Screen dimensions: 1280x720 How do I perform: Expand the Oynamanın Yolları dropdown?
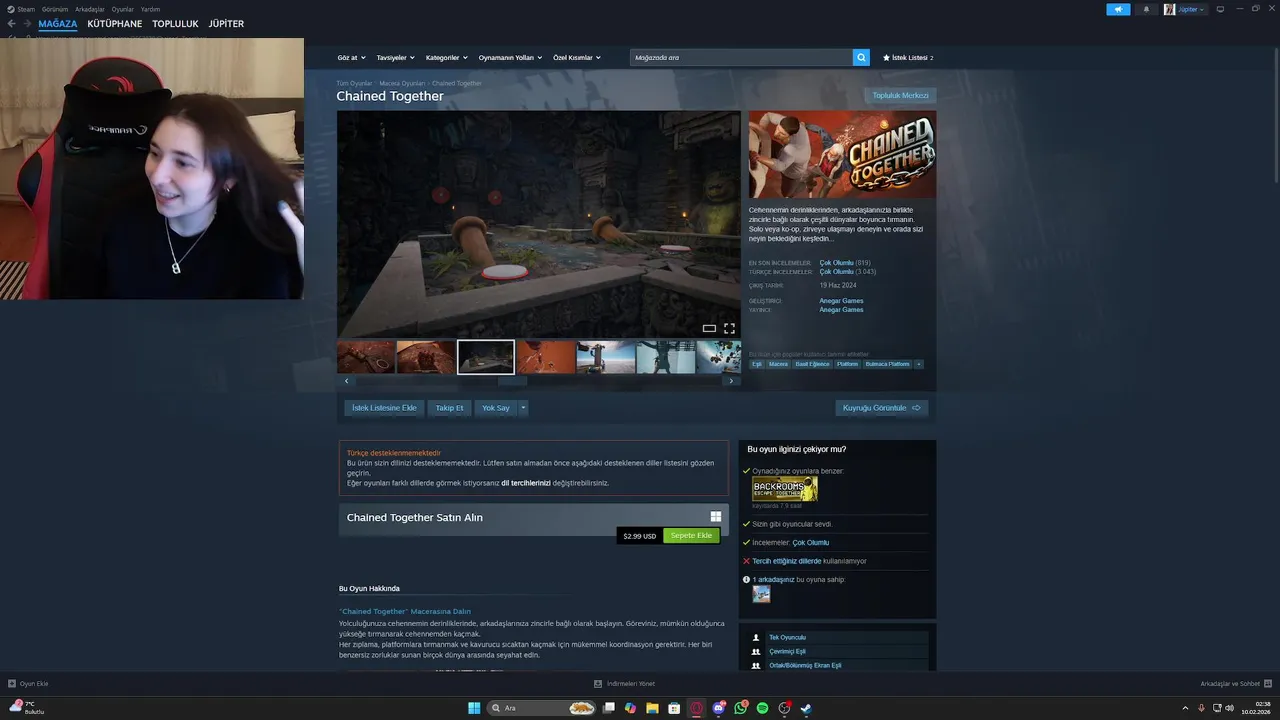(x=510, y=58)
